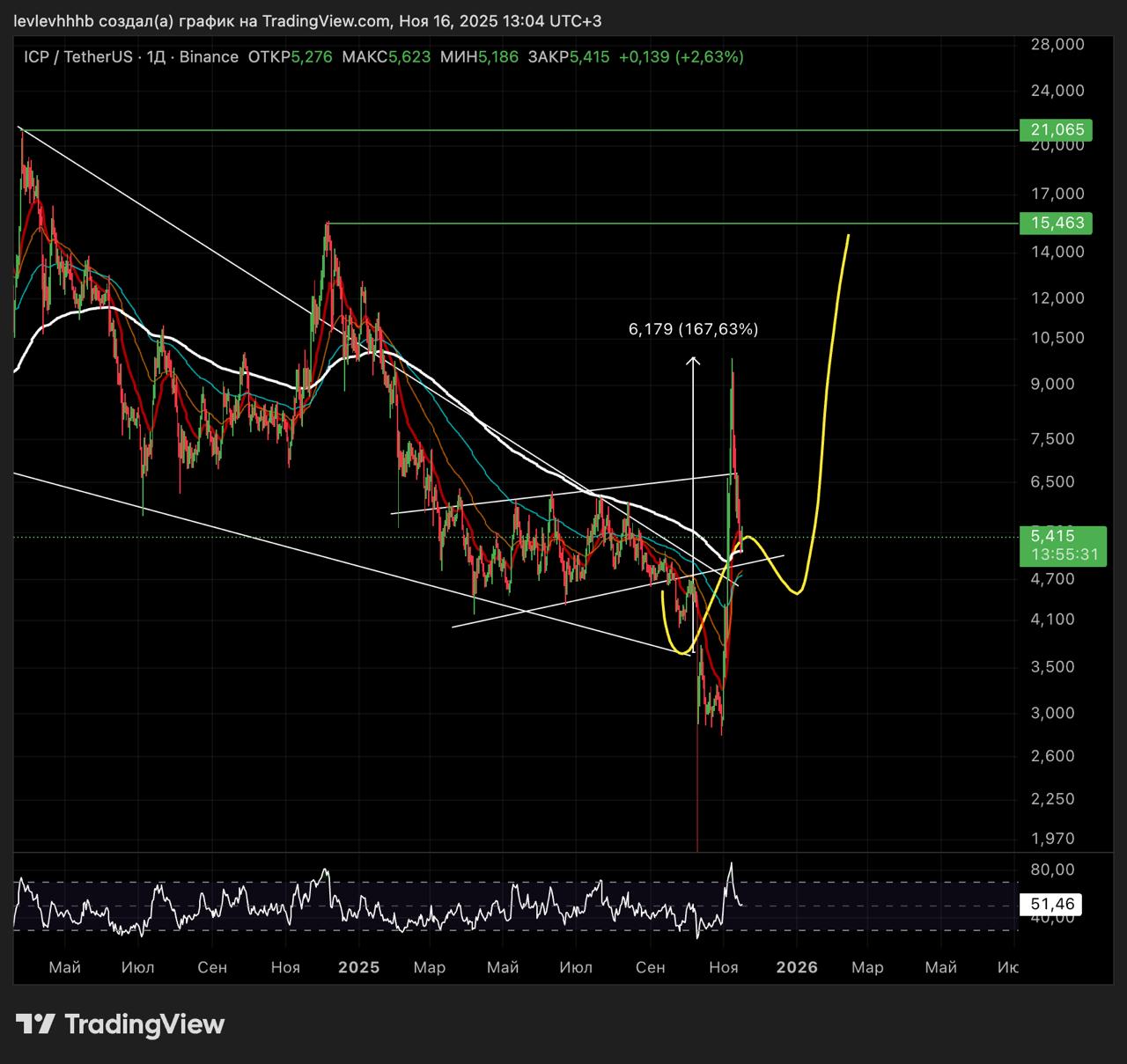Click the 24,000 price axis label
The image size is (1127, 1064).
click(x=1057, y=91)
